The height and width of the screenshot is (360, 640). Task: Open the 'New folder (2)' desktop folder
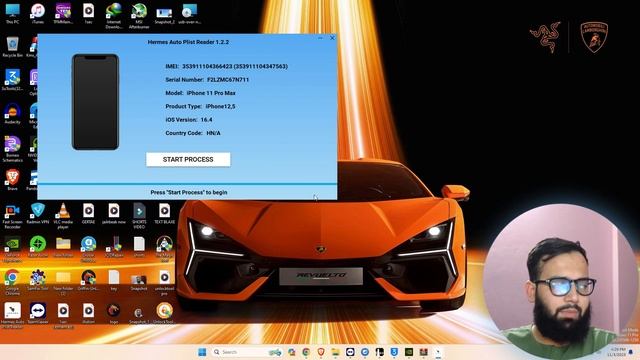63,282
